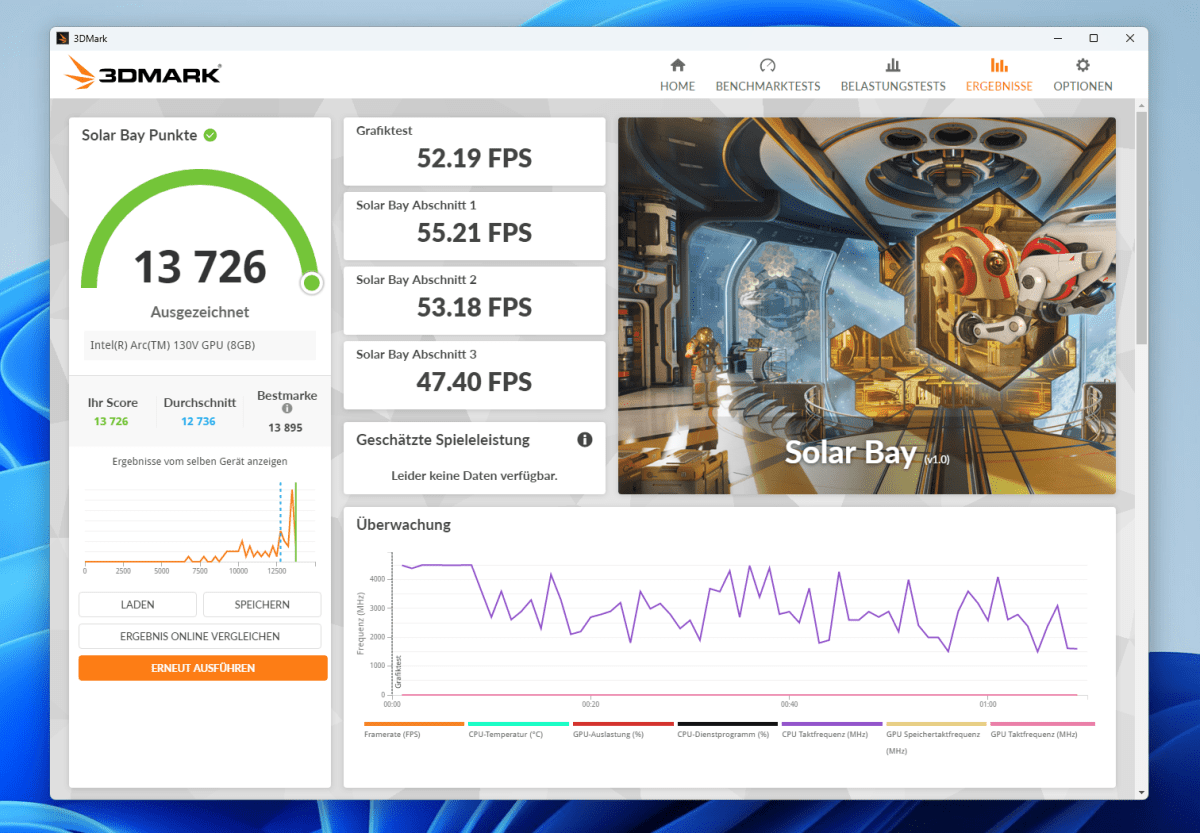Click the Optionen gear icon

[1082, 65]
